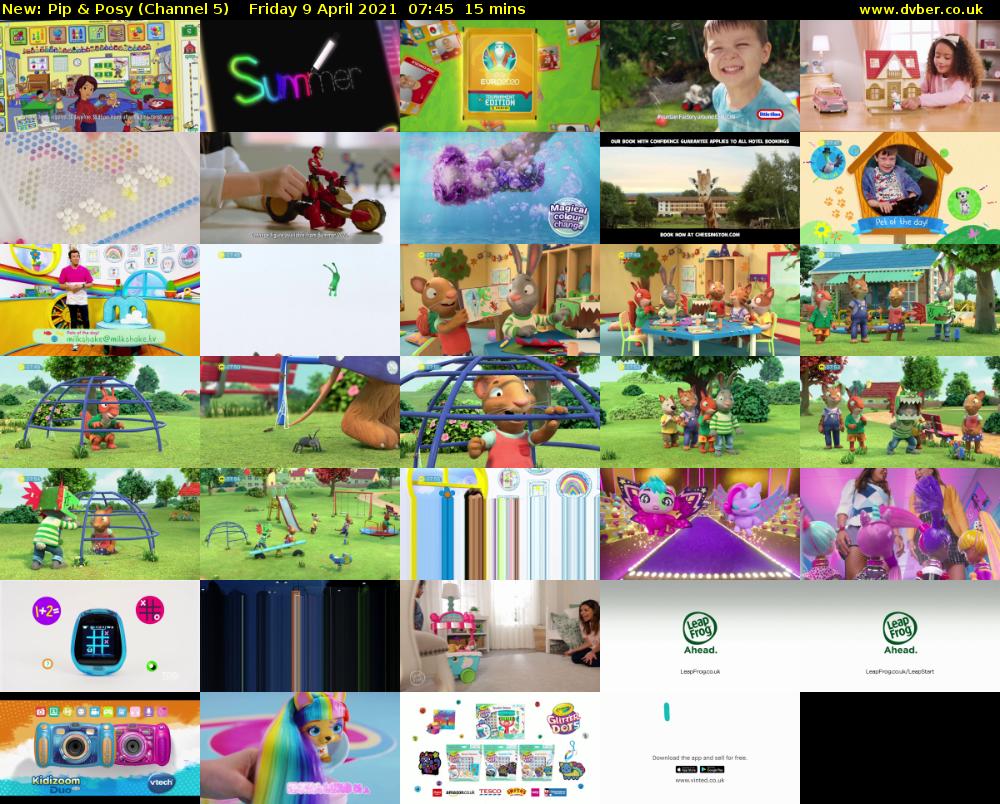Open the winged pets on purple runway thumbnail
The image size is (1000, 804).
pos(700,523)
